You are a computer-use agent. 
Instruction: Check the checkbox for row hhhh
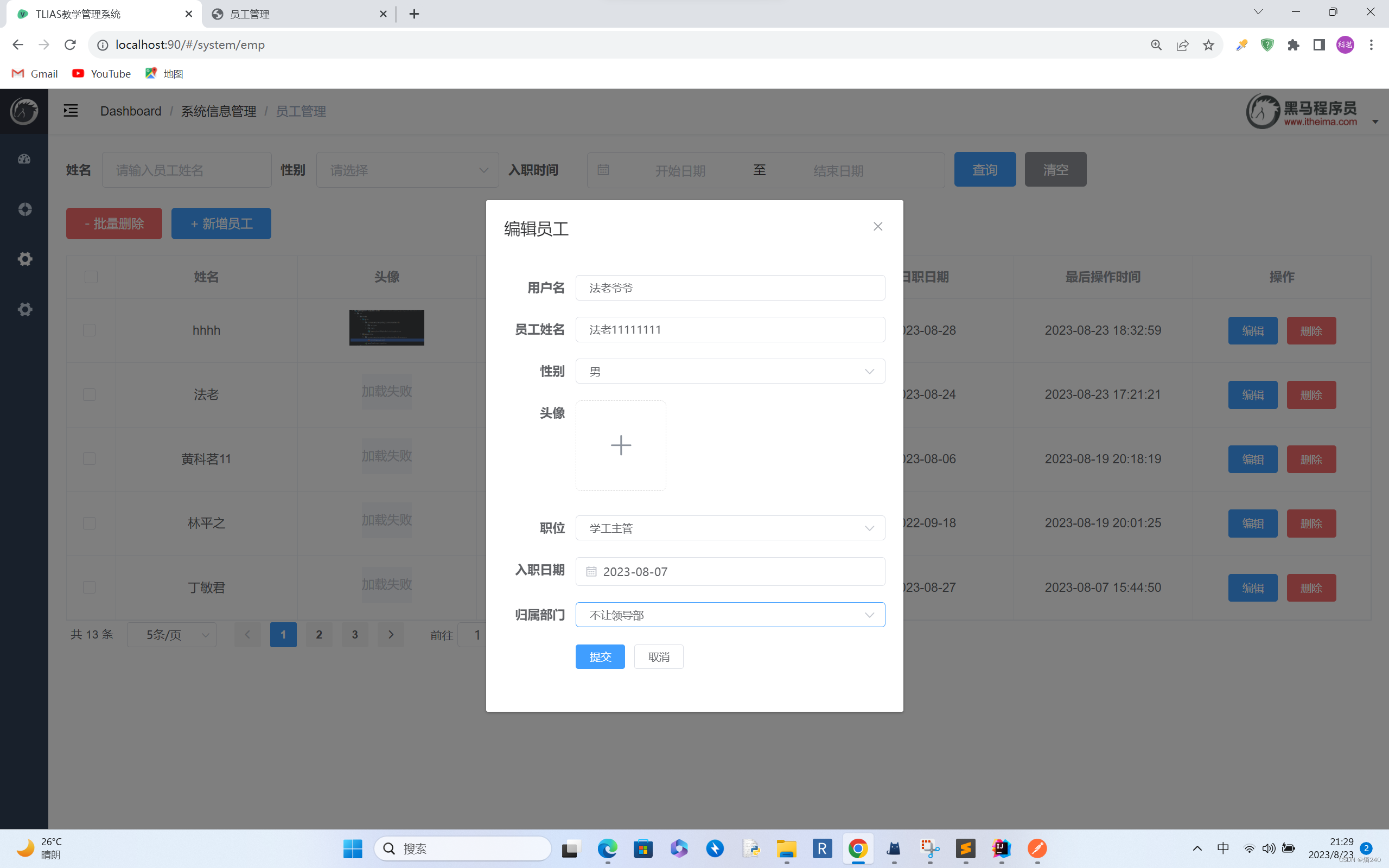coord(90,330)
